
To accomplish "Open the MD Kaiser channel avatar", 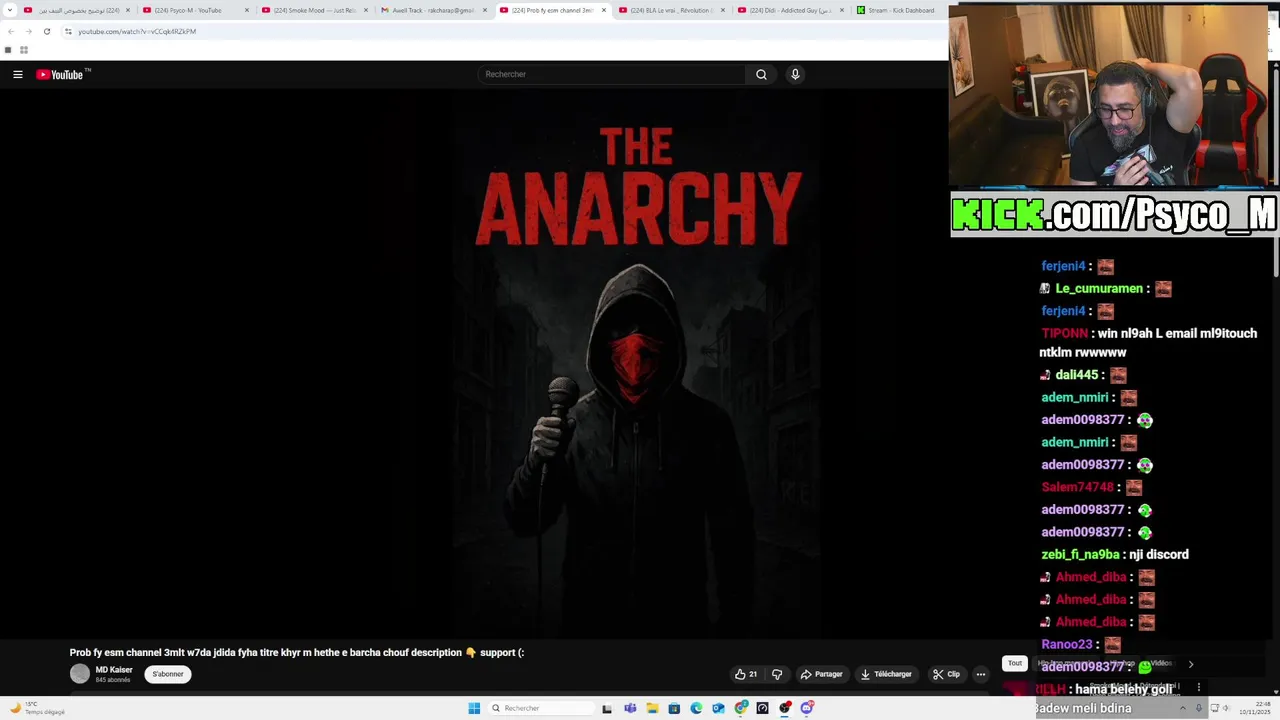I will (x=80, y=674).
